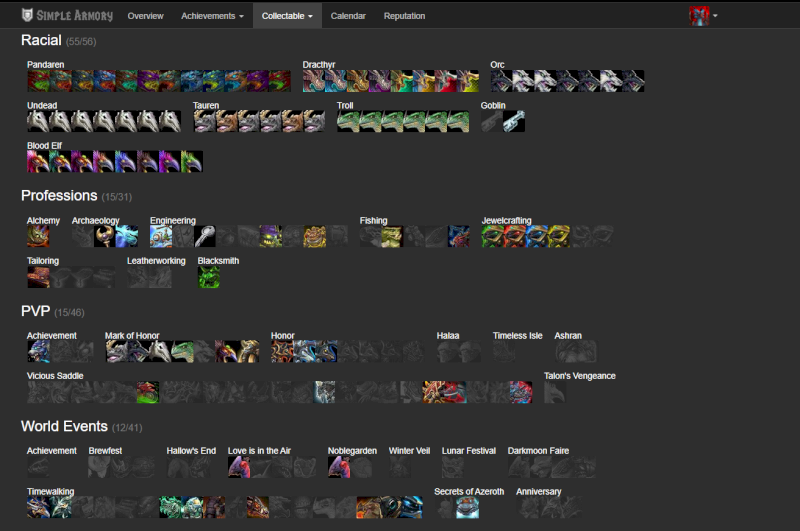This screenshot has height=531, width=800.
Task: Open the Collectable dropdown menu
Action: 286,16
